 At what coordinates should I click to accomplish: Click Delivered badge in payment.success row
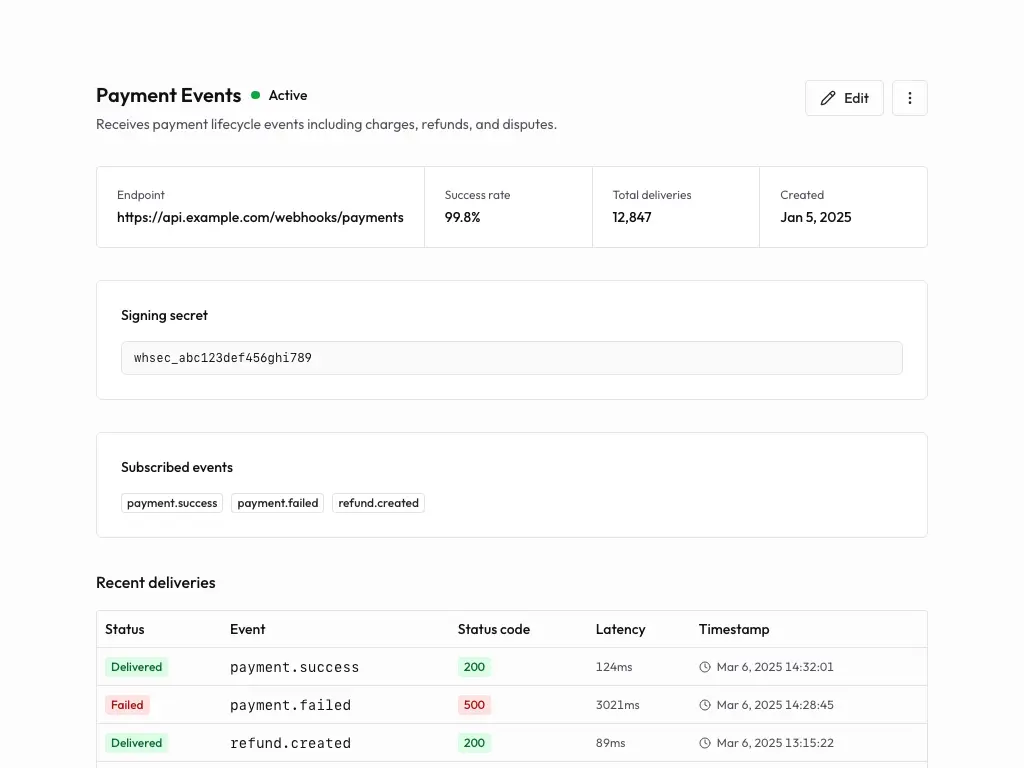136,667
